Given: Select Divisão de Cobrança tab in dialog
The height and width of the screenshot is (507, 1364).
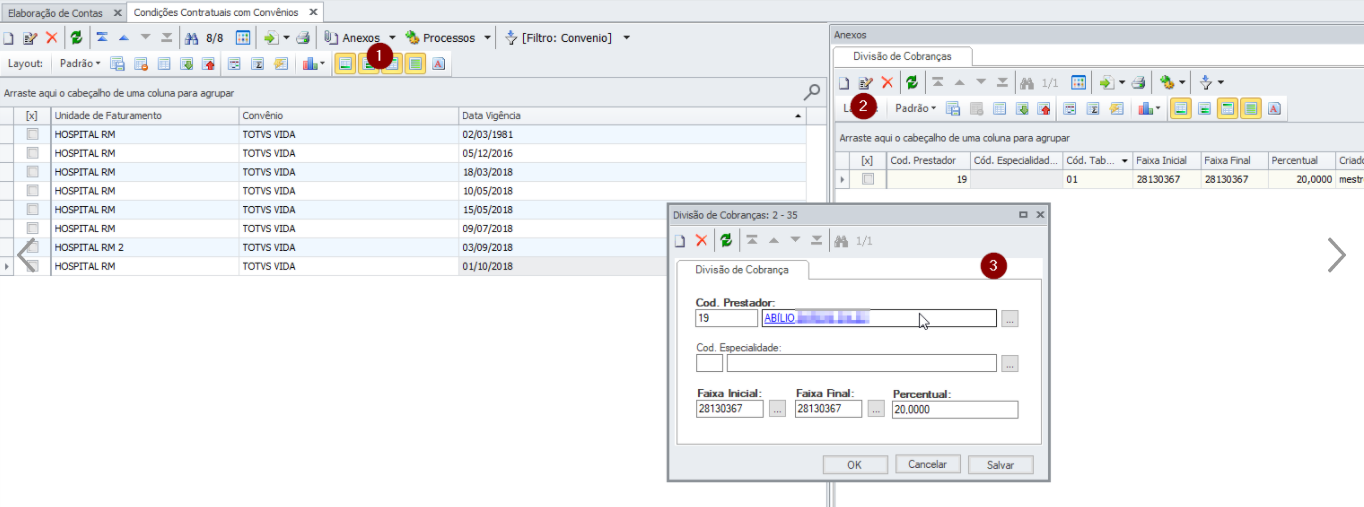Looking at the screenshot, I should [x=742, y=270].
